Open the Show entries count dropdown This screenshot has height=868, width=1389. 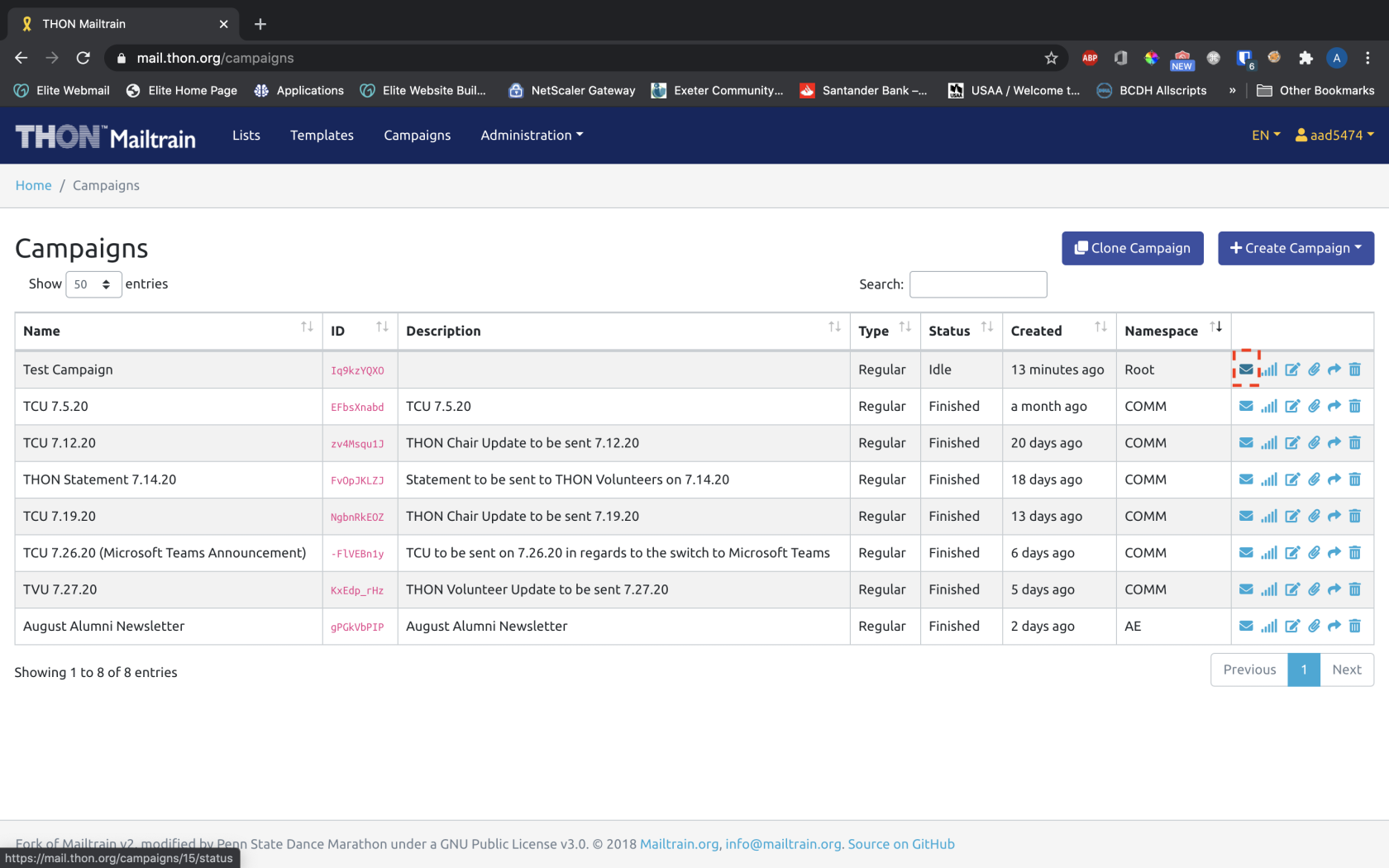tap(93, 284)
